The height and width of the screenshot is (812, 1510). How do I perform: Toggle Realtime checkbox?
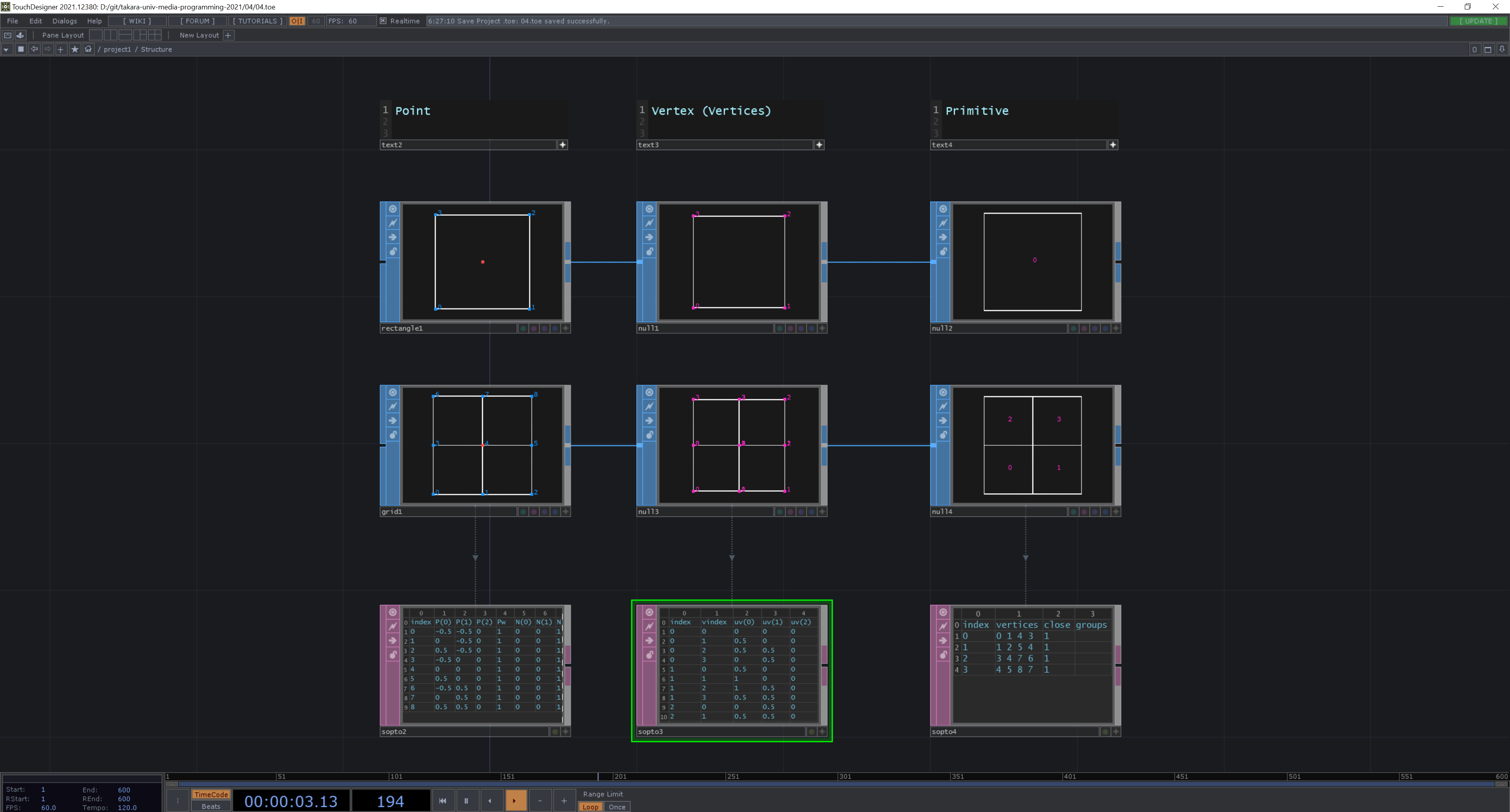click(x=383, y=20)
